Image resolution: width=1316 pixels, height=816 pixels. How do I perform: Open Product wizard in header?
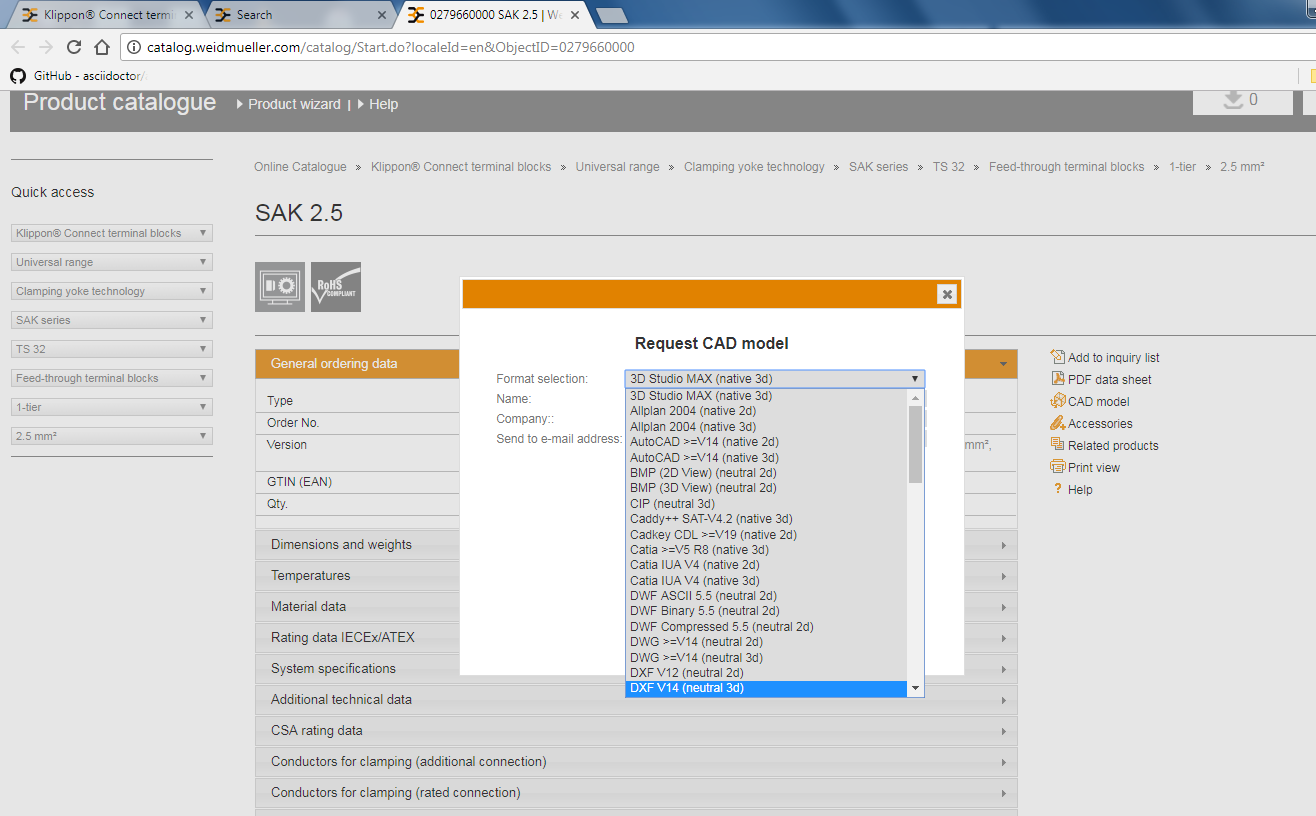(294, 104)
